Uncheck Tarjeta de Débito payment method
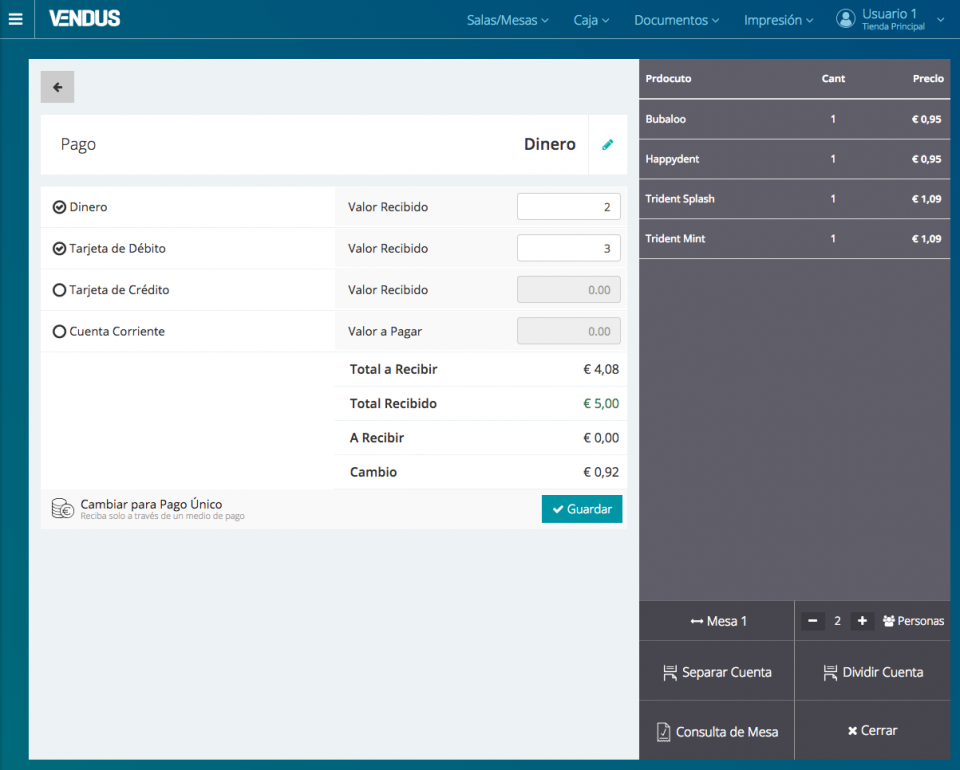This screenshot has height=770, width=960. click(x=59, y=249)
